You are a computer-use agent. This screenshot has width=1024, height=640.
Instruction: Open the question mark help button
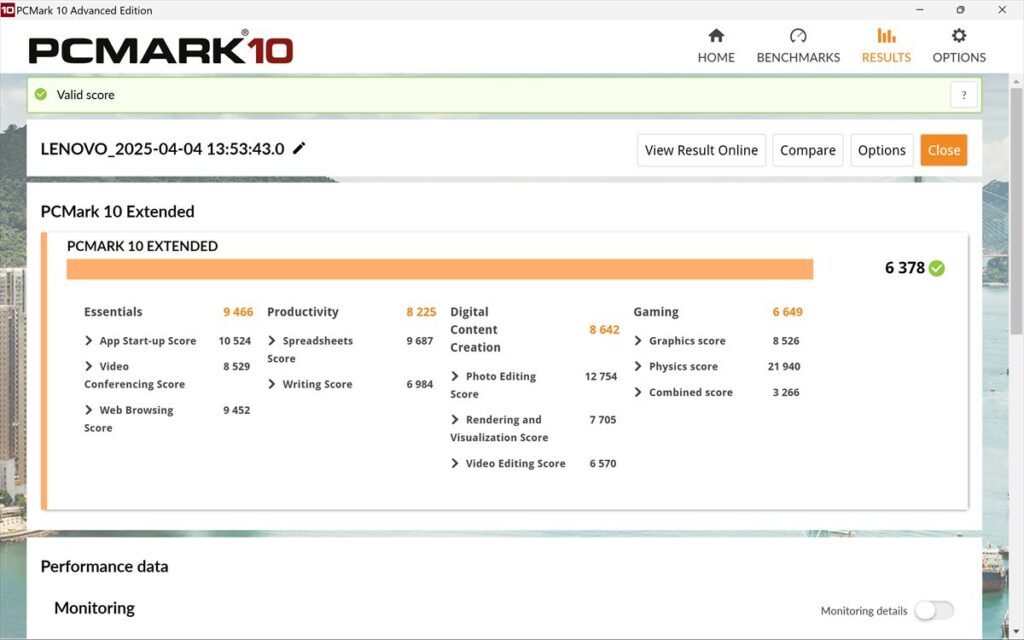click(x=963, y=95)
